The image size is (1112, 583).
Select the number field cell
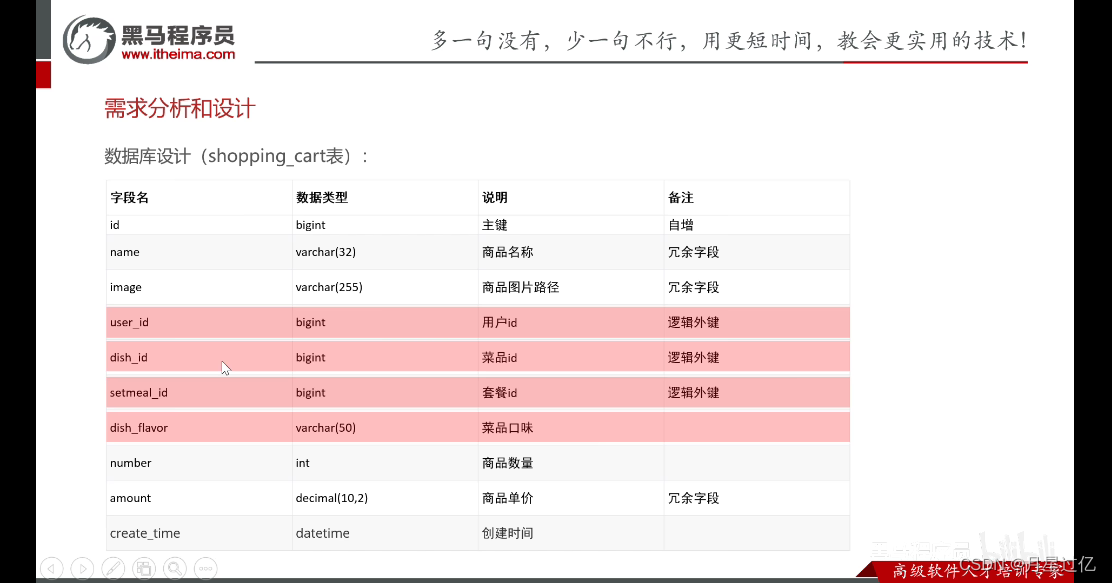199,463
